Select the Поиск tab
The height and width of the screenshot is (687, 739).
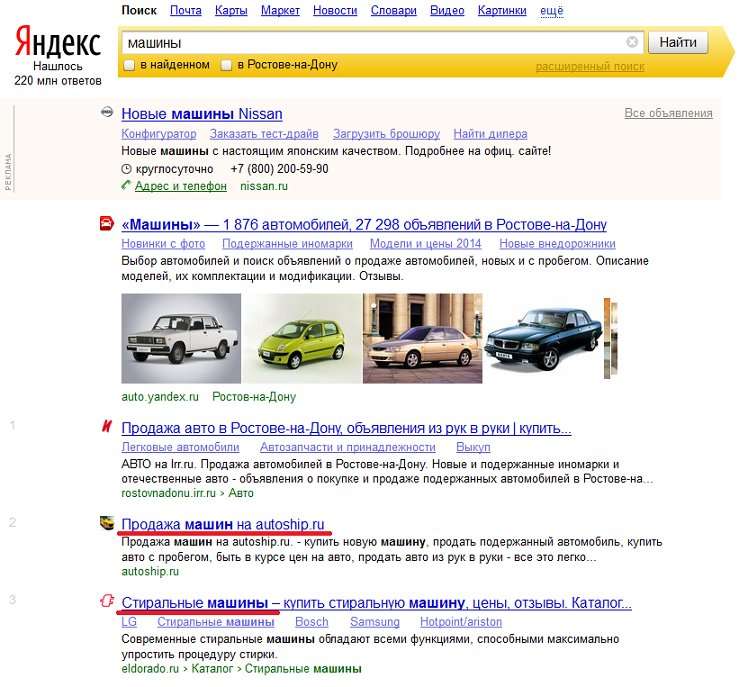click(x=139, y=10)
